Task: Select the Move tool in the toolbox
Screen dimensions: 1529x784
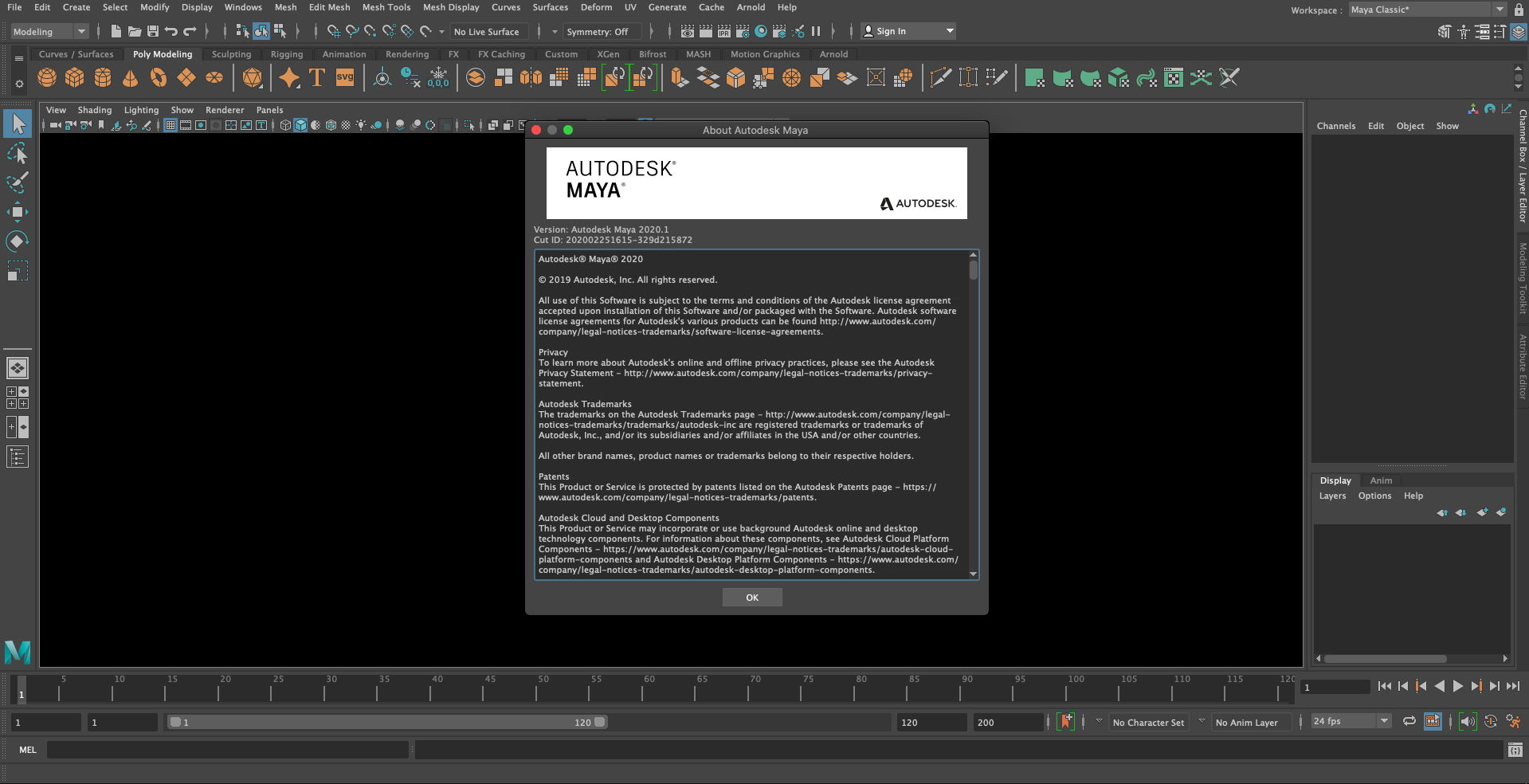Action: pyautogui.click(x=18, y=212)
